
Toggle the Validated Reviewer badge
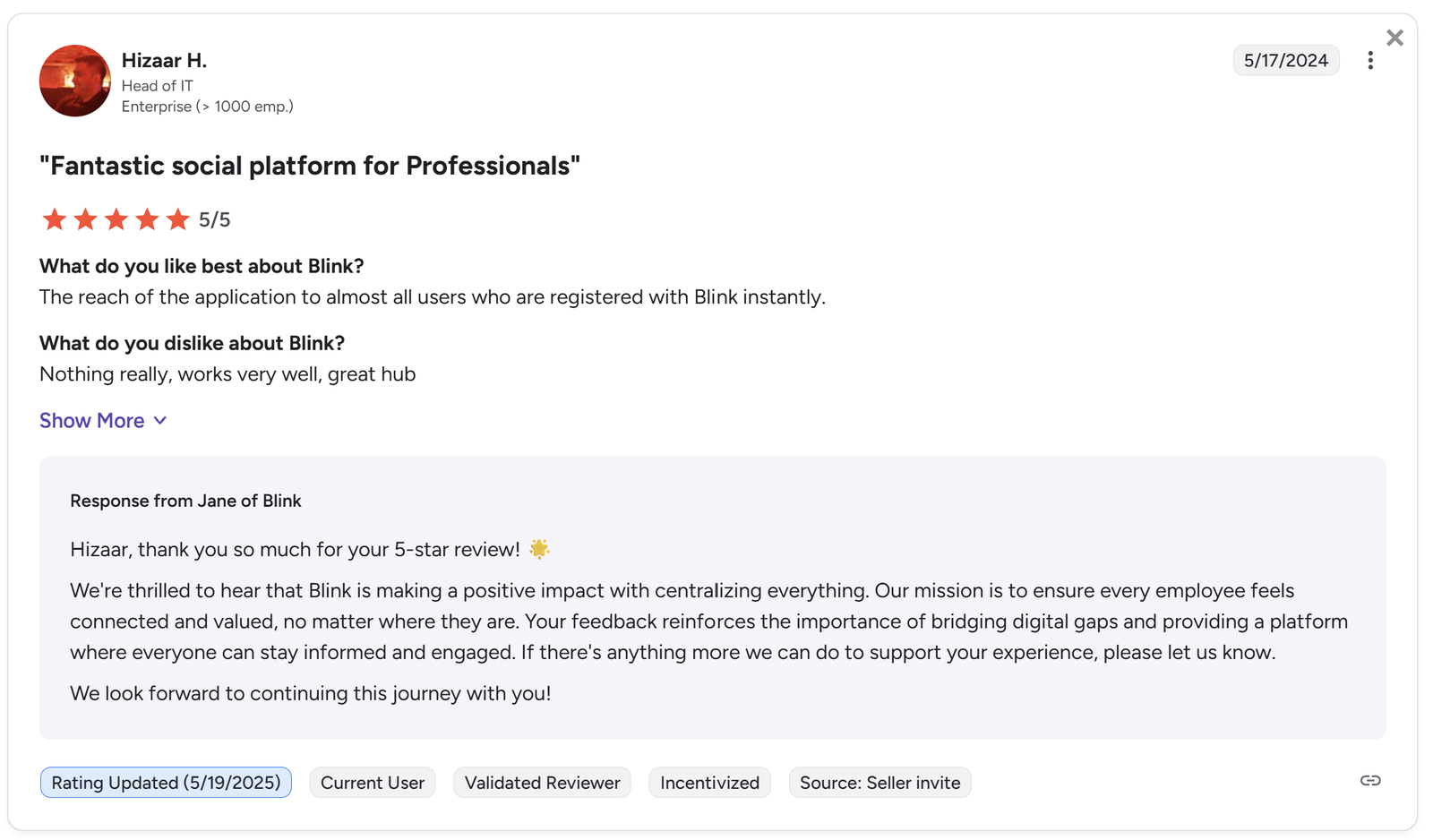[x=541, y=782]
